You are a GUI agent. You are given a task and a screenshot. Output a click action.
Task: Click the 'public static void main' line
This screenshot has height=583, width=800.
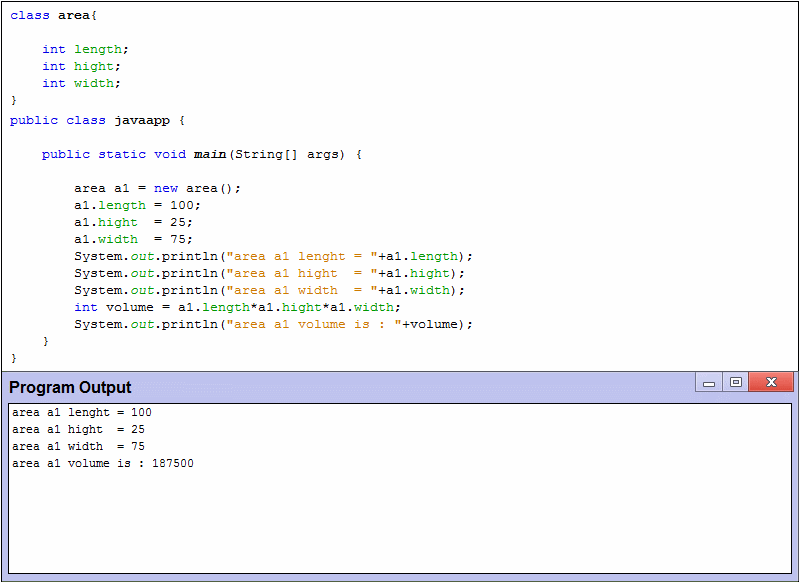click(202, 155)
